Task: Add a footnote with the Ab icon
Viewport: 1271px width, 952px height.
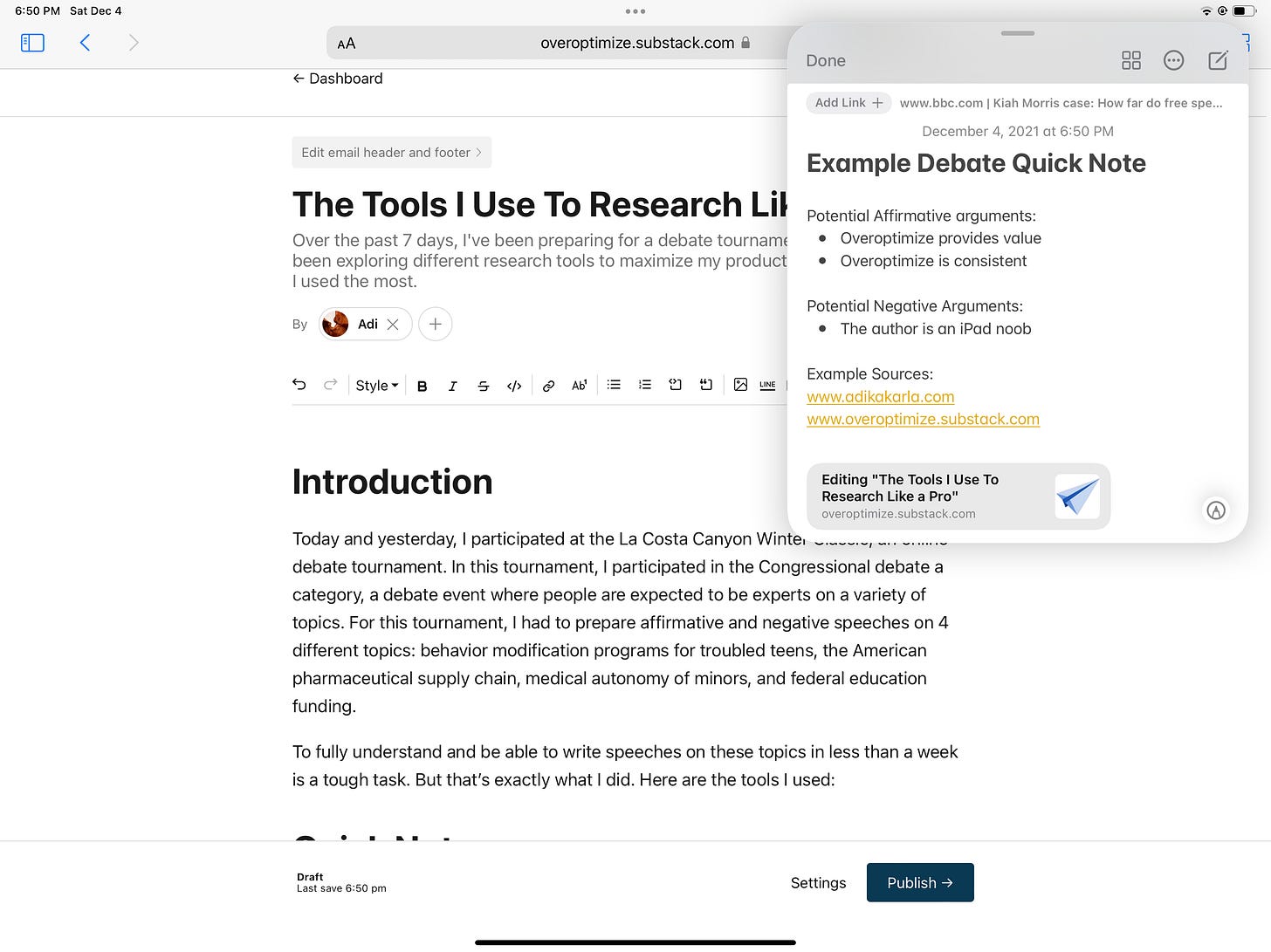Action: 579,385
